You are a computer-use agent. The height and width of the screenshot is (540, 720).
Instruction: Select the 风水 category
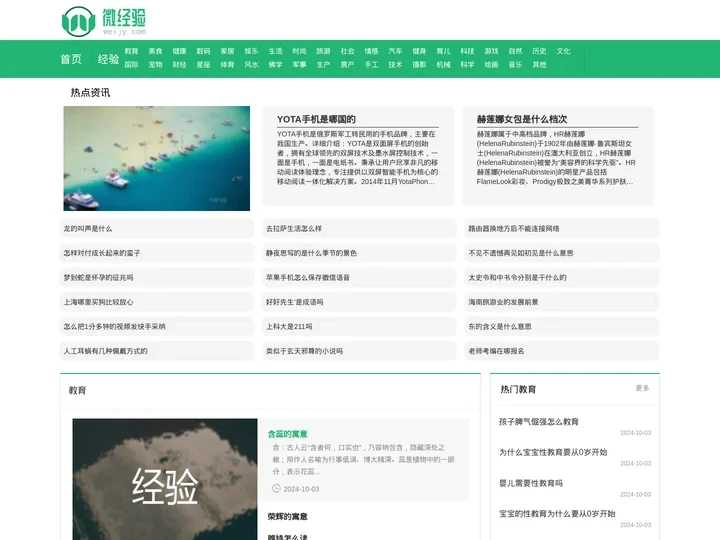click(x=251, y=65)
